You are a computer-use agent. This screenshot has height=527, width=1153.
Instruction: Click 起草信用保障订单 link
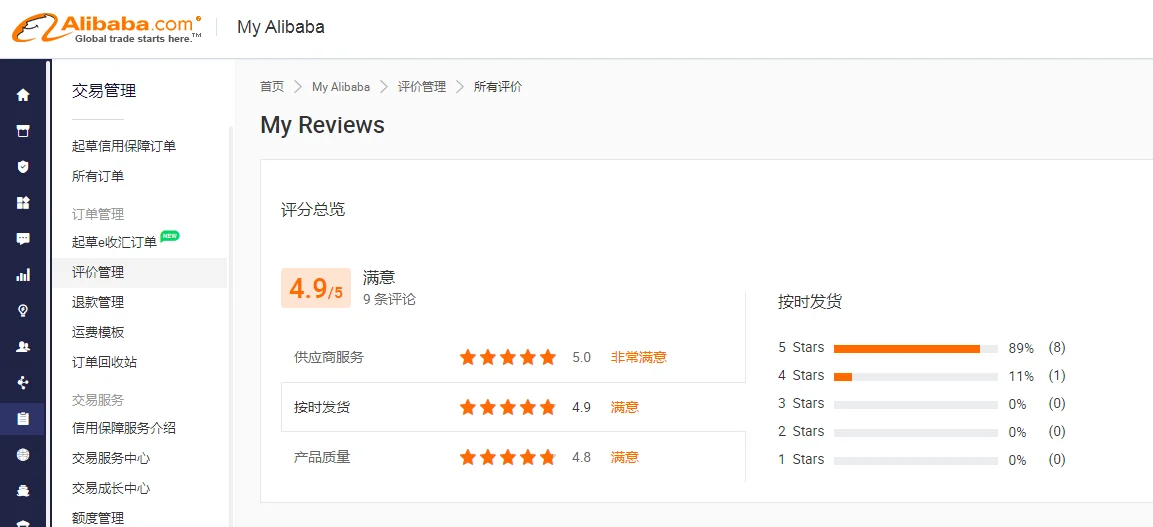point(124,146)
